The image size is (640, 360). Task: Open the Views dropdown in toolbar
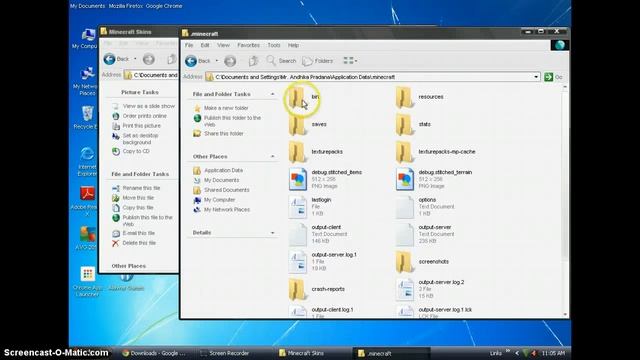[x=350, y=61]
